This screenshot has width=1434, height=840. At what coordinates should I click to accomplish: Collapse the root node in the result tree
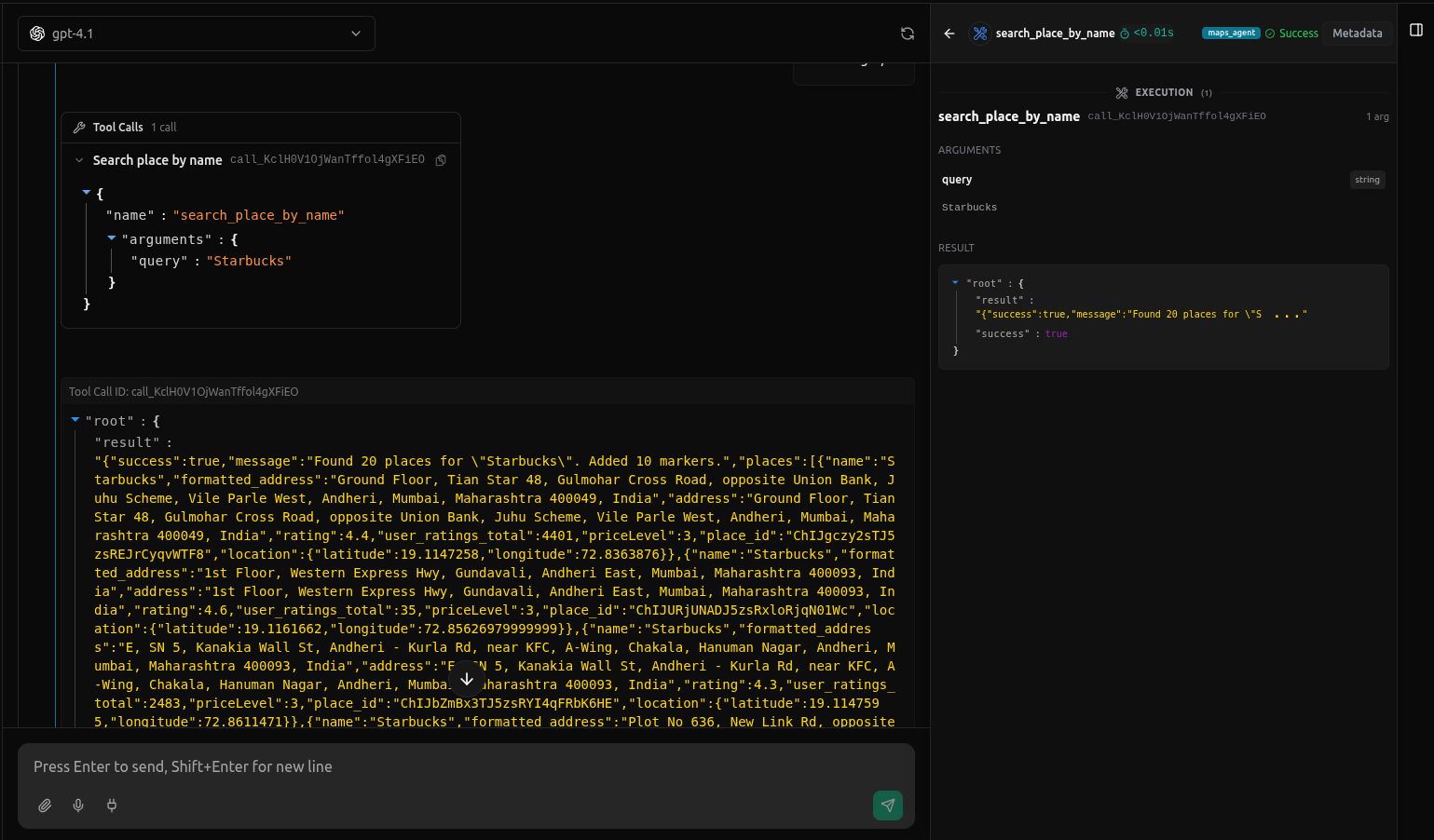tap(75, 420)
